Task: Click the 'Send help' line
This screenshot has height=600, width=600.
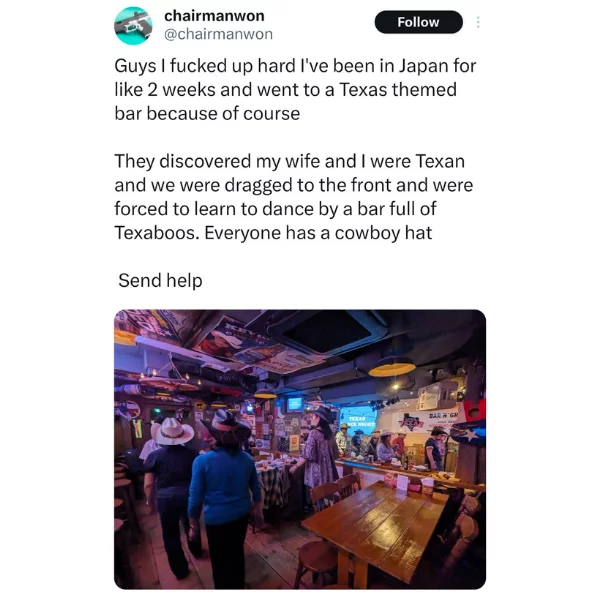Action: click(160, 280)
